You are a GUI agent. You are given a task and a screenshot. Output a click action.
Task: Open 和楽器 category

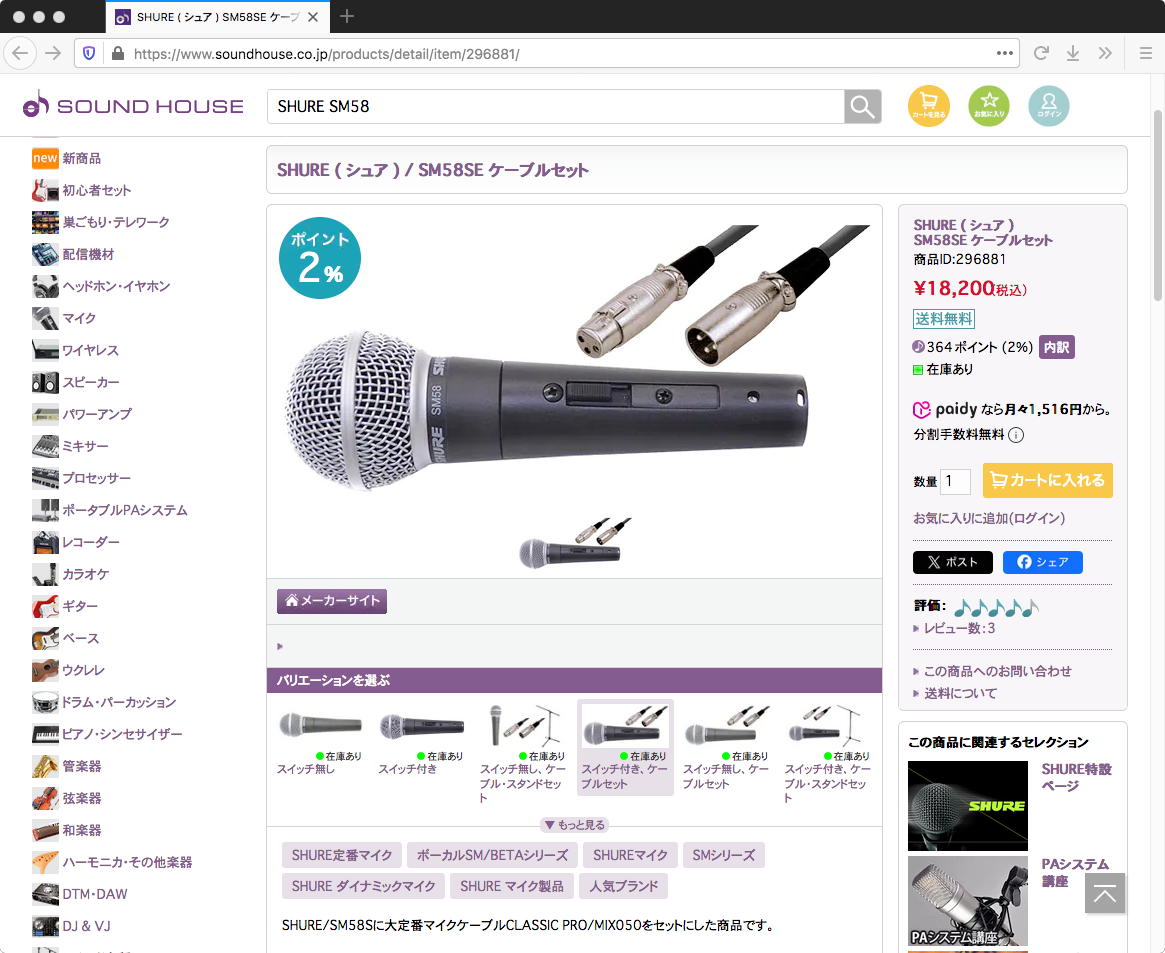click(x=67, y=829)
